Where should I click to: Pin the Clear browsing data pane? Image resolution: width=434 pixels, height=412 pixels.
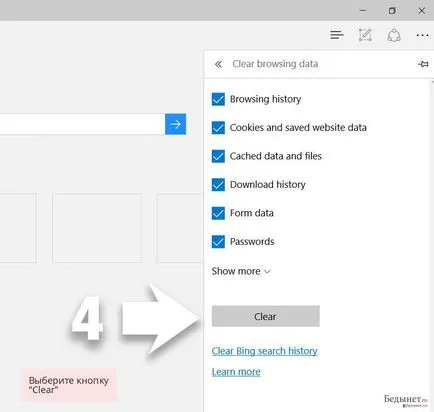423,64
